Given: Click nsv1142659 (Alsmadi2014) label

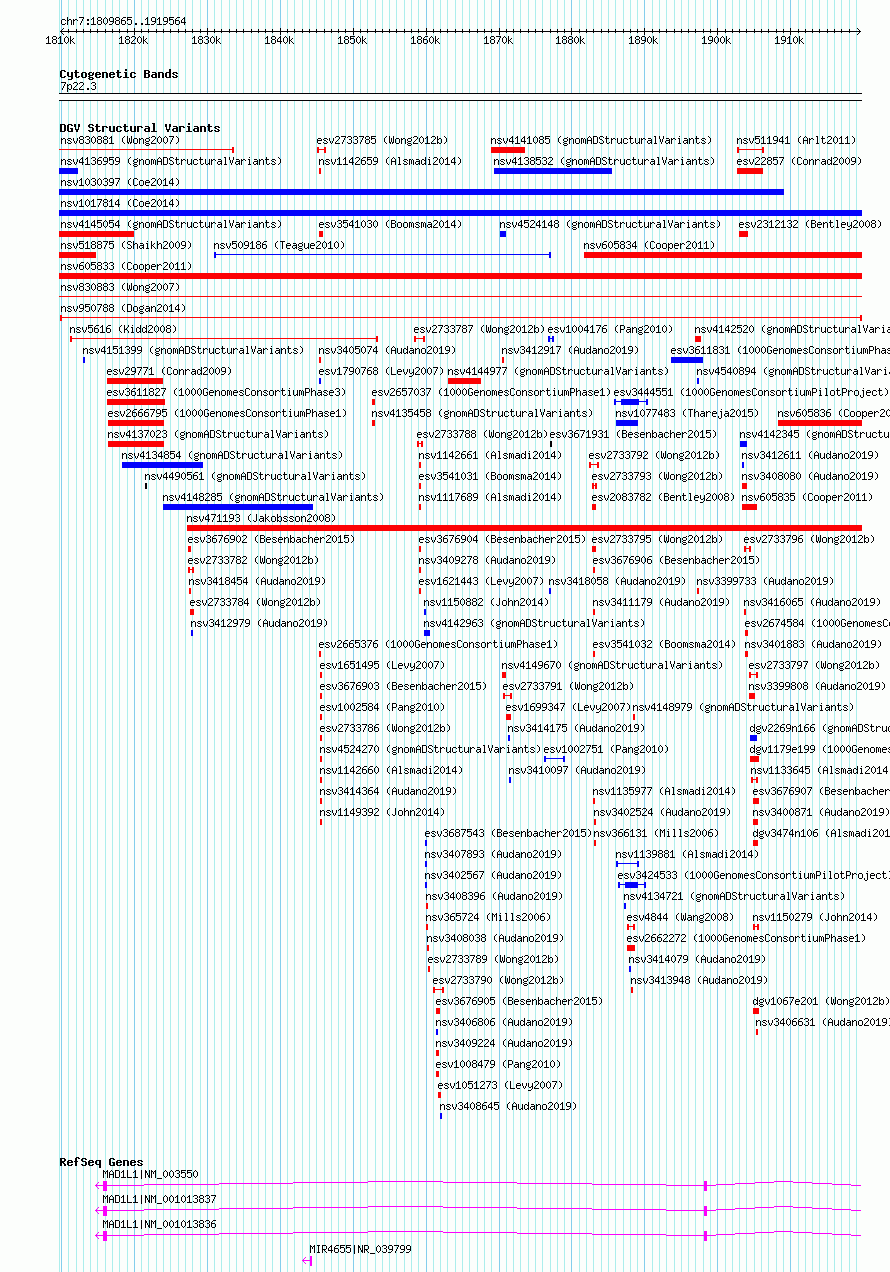Looking at the screenshot, I should click(x=390, y=161).
